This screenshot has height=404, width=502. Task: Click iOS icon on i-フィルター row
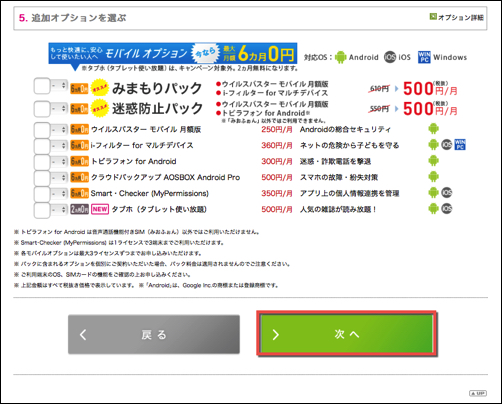(x=447, y=145)
